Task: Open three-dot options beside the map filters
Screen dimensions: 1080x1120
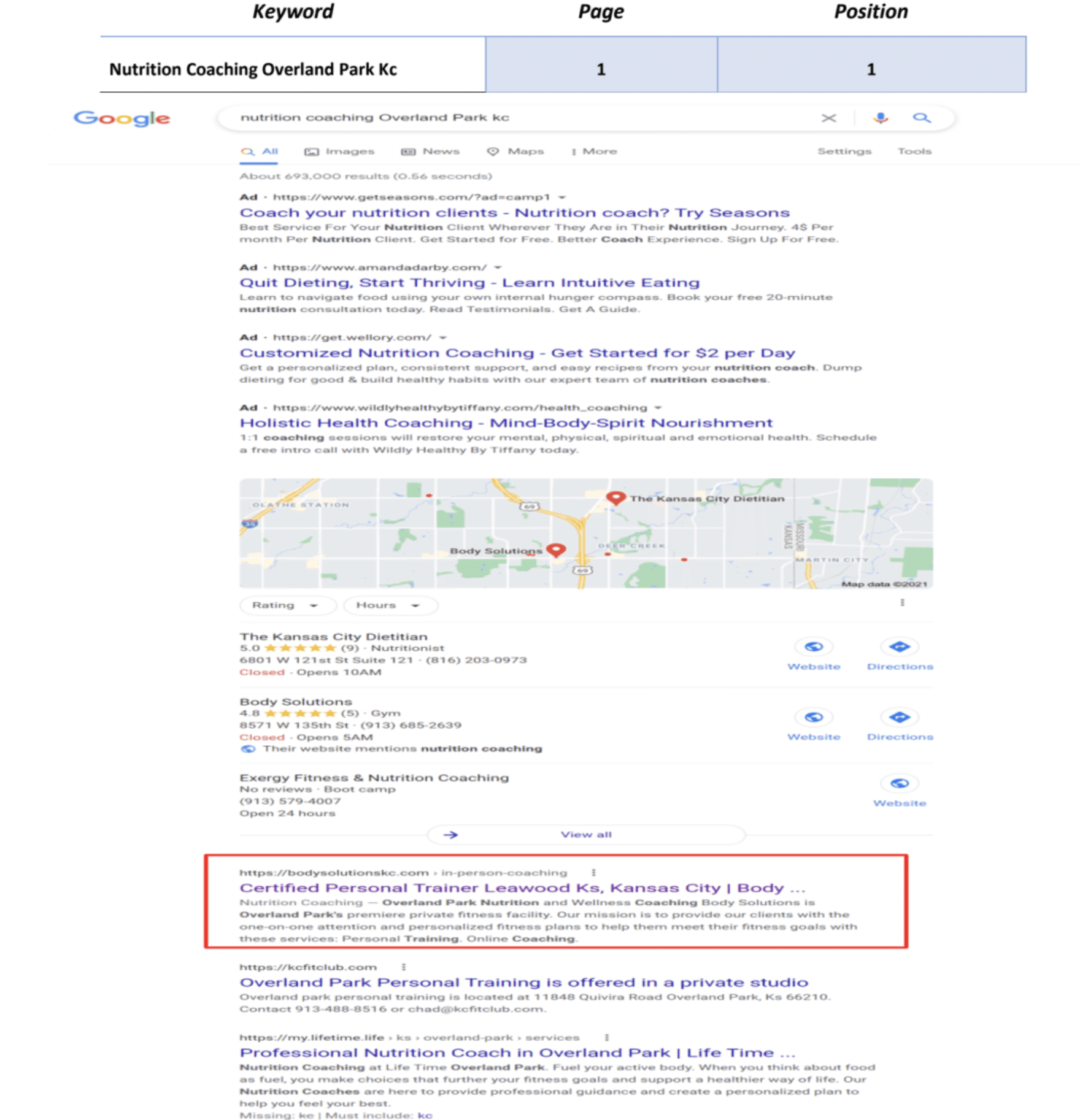Action: pyautogui.click(x=902, y=603)
